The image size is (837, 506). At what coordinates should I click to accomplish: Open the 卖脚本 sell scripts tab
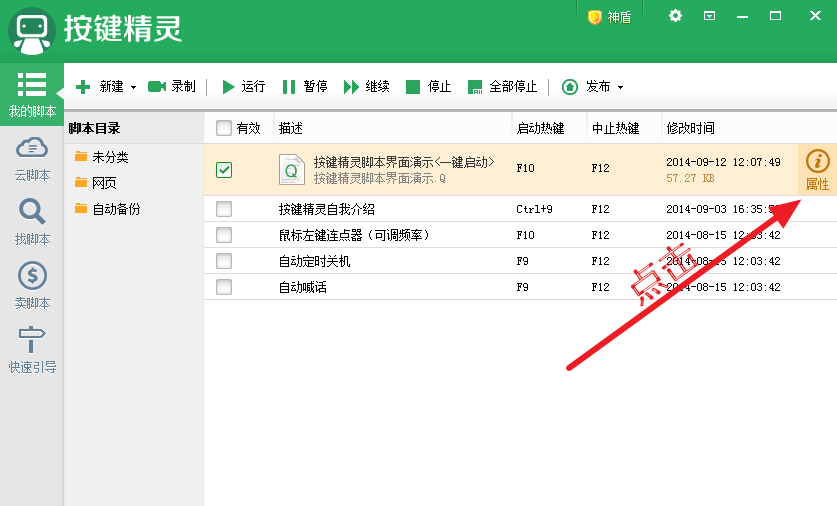tap(32, 286)
